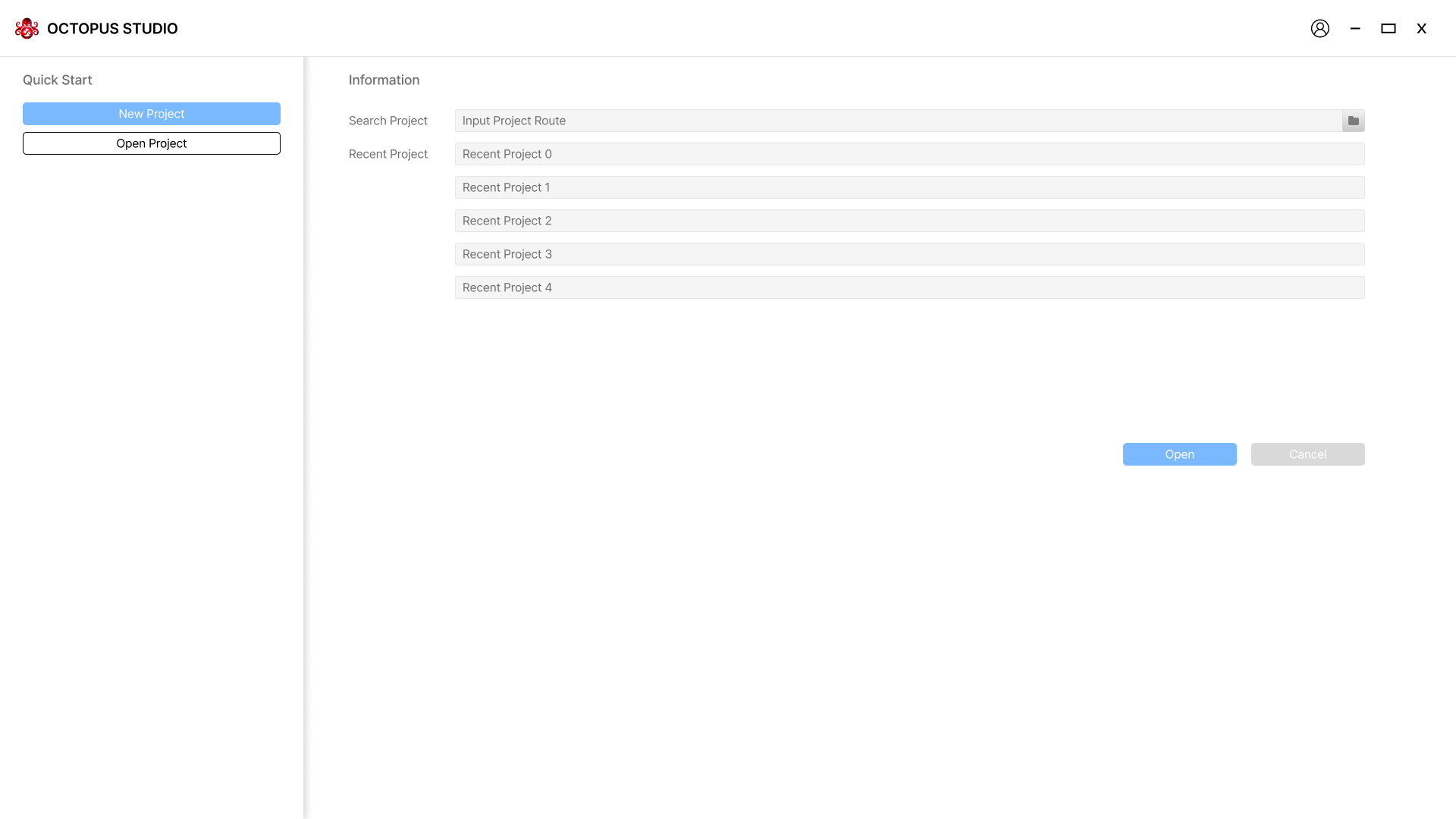Click the Open Project button
This screenshot has width=1456, height=819.
[x=152, y=143]
